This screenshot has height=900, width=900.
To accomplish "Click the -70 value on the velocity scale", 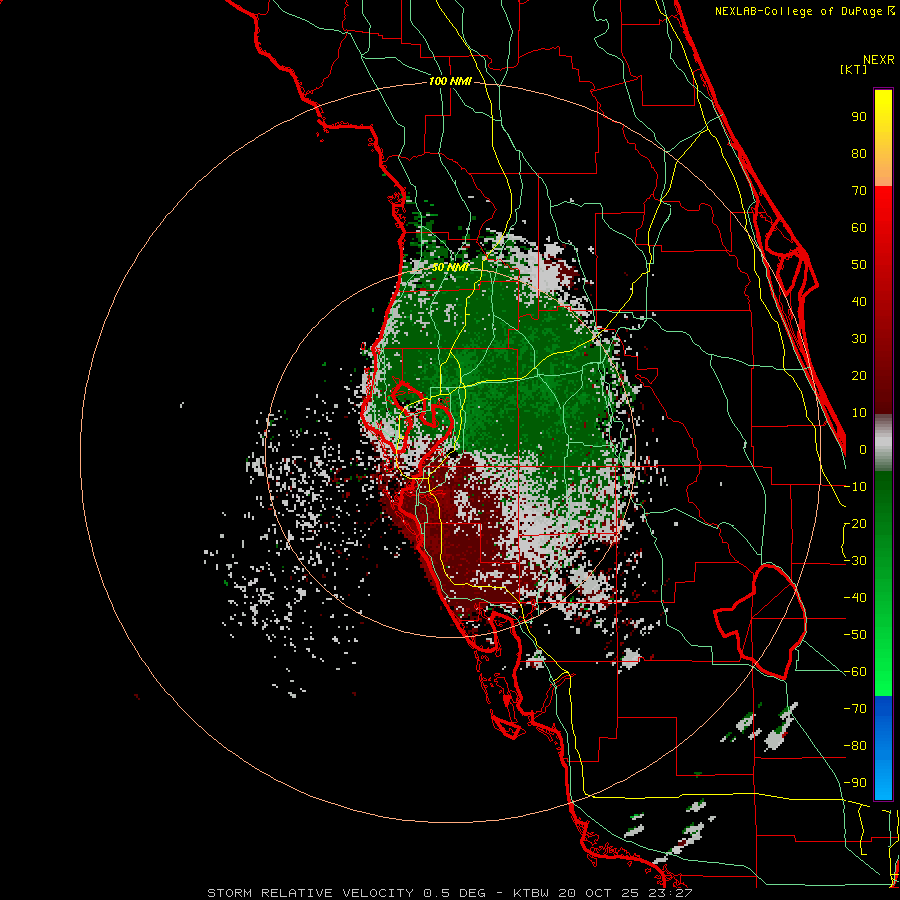I will pos(855,708).
